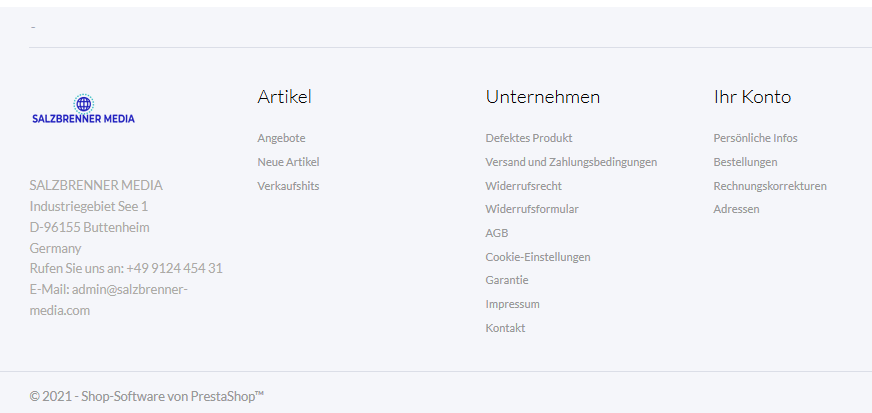
Task: Click the Salzbrenner Media globe logo
Action: point(83,109)
